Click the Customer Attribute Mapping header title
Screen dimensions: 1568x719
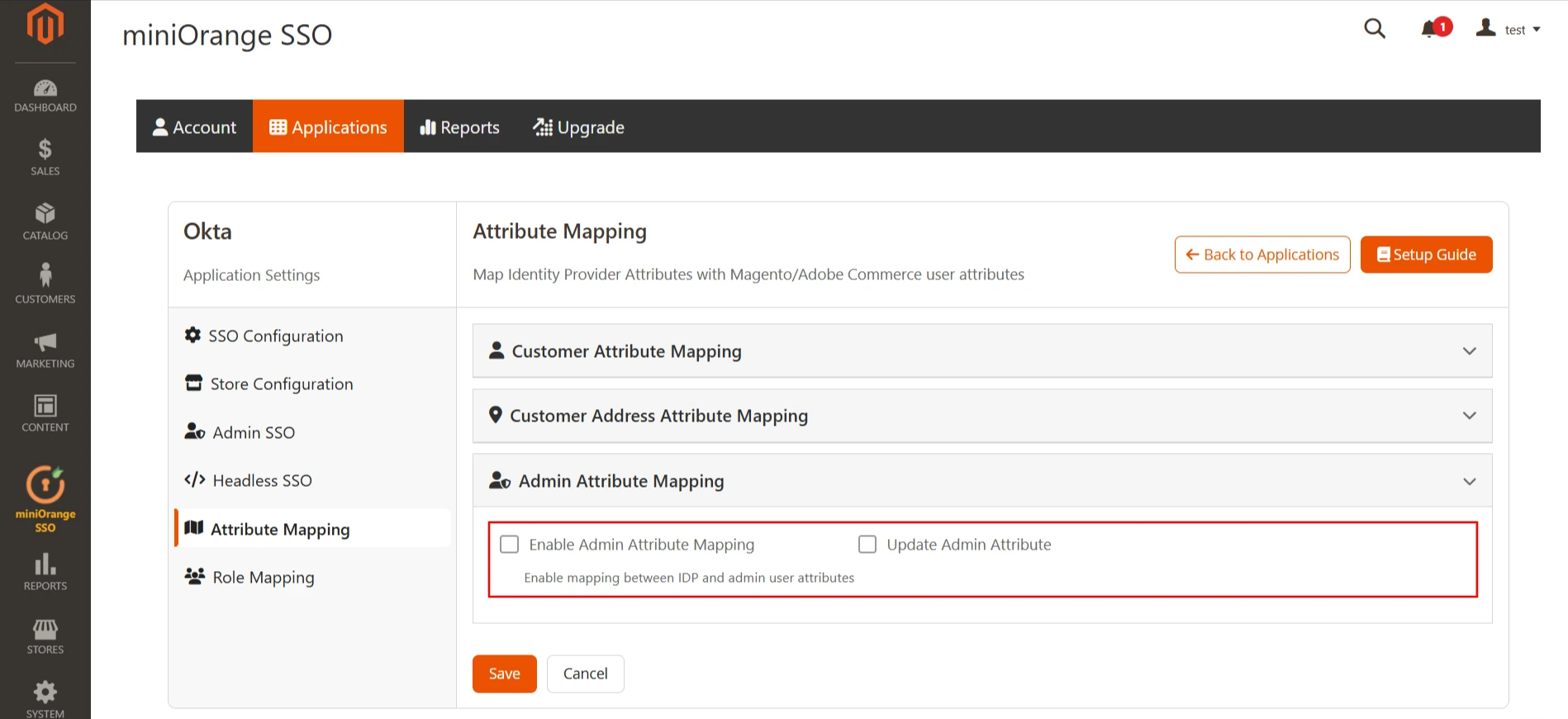click(627, 351)
